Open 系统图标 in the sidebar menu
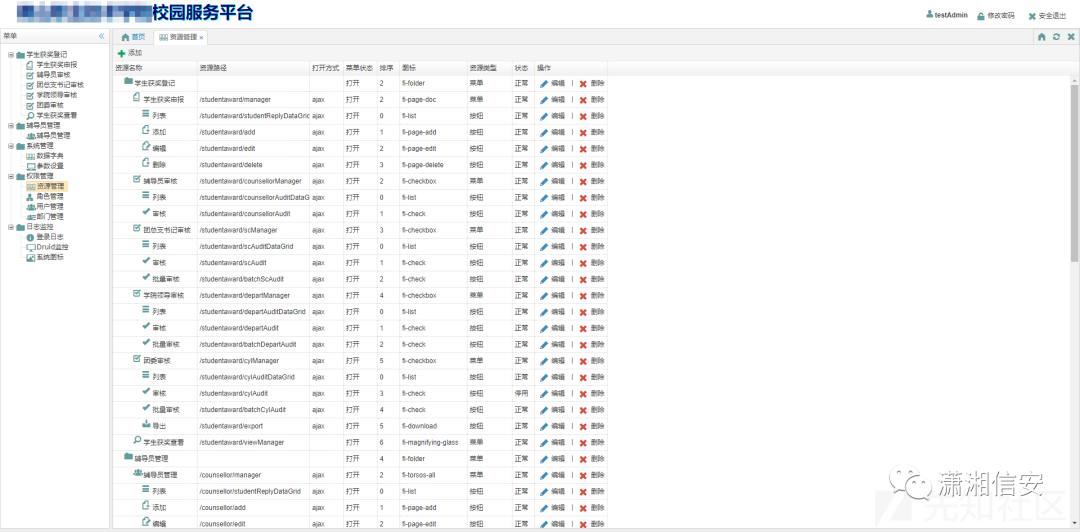This screenshot has height=532, width=1080. click(x=50, y=257)
